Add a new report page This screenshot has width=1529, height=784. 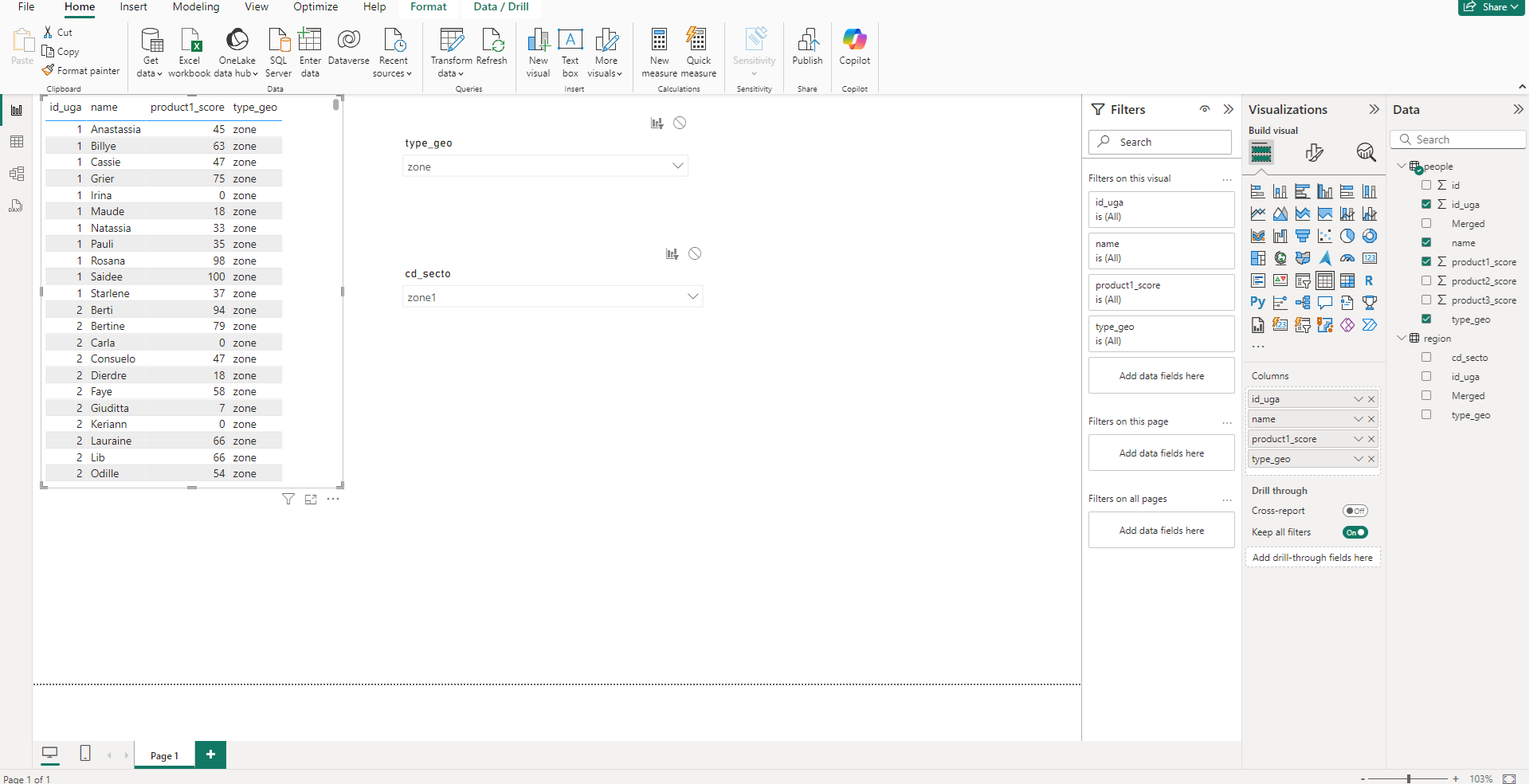[210, 755]
